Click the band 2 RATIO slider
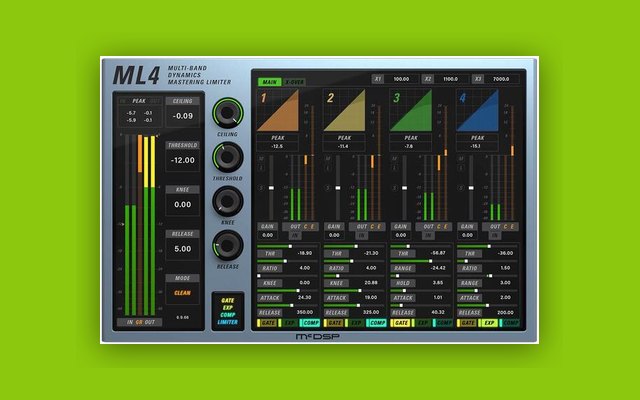This screenshot has height=400, width=640. pos(354,261)
